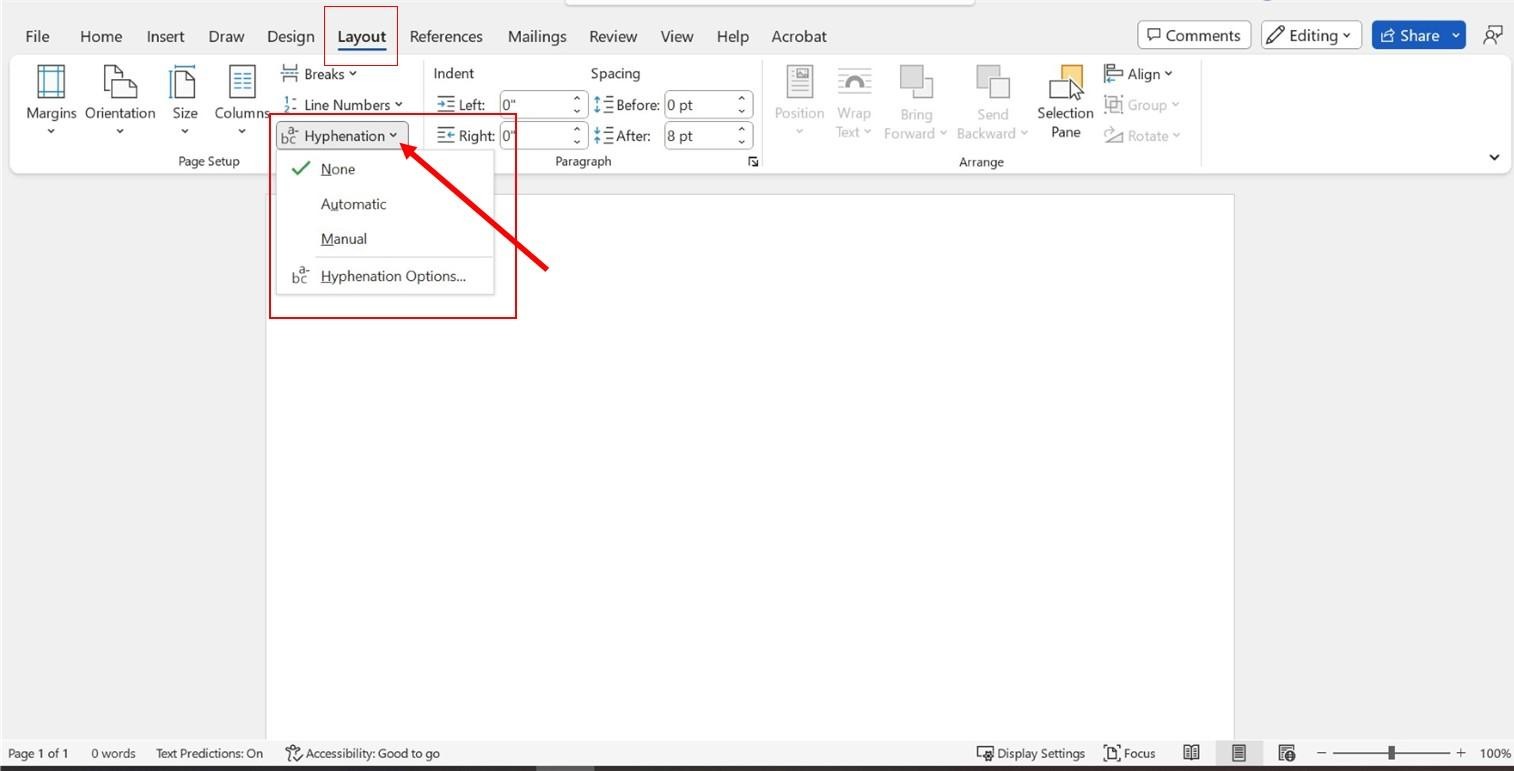1514x771 pixels.
Task: Click the zoom slider handle
Action: (1391, 753)
